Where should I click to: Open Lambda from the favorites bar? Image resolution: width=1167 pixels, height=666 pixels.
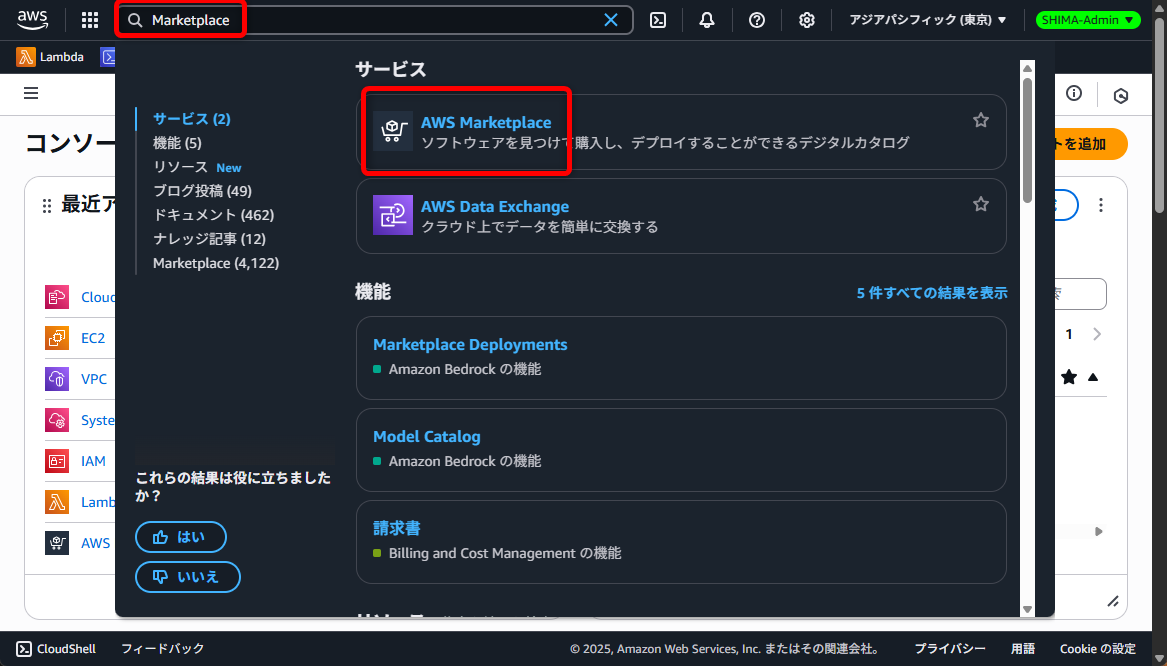51,57
